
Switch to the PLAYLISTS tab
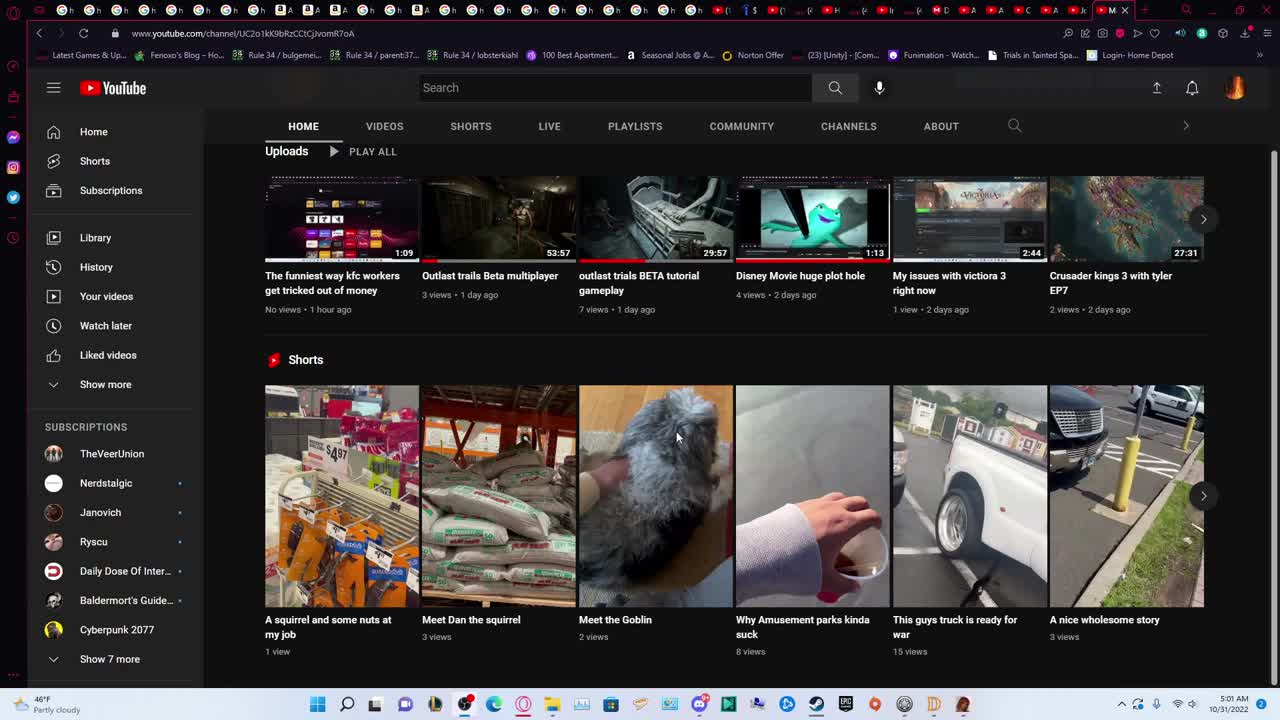coord(635,126)
